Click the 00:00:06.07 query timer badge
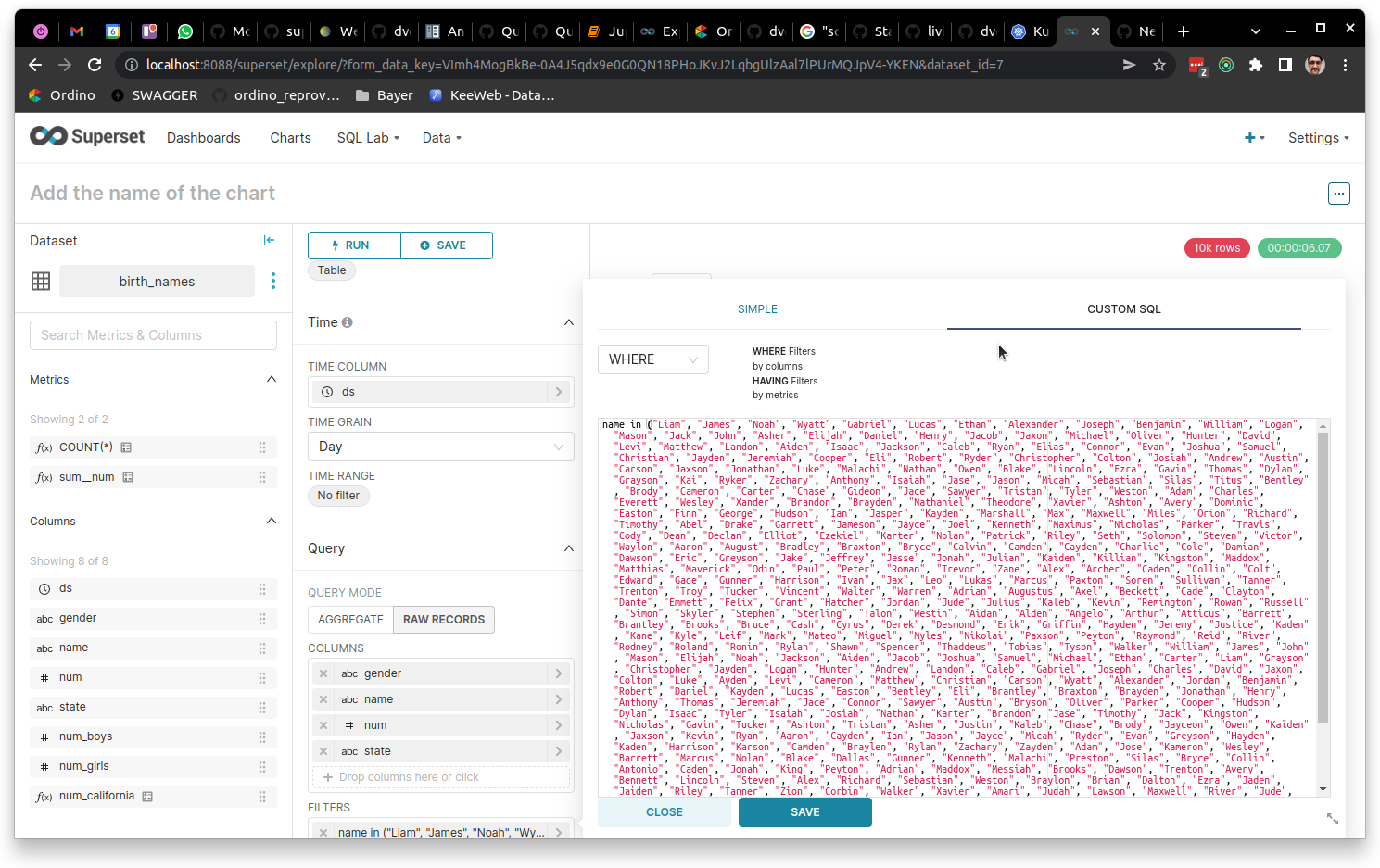The image size is (1380, 868). [1298, 248]
